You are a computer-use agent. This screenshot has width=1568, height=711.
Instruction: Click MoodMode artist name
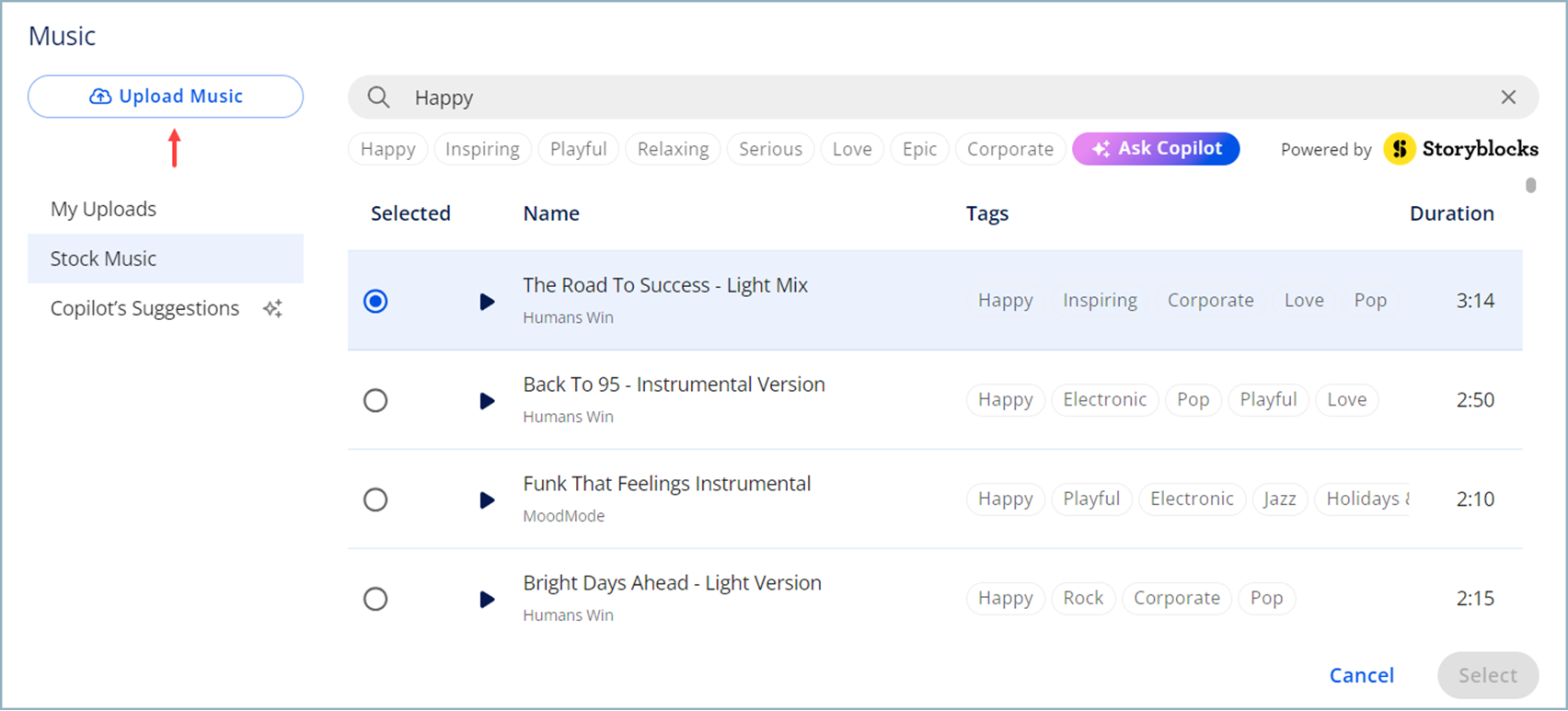tap(564, 516)
